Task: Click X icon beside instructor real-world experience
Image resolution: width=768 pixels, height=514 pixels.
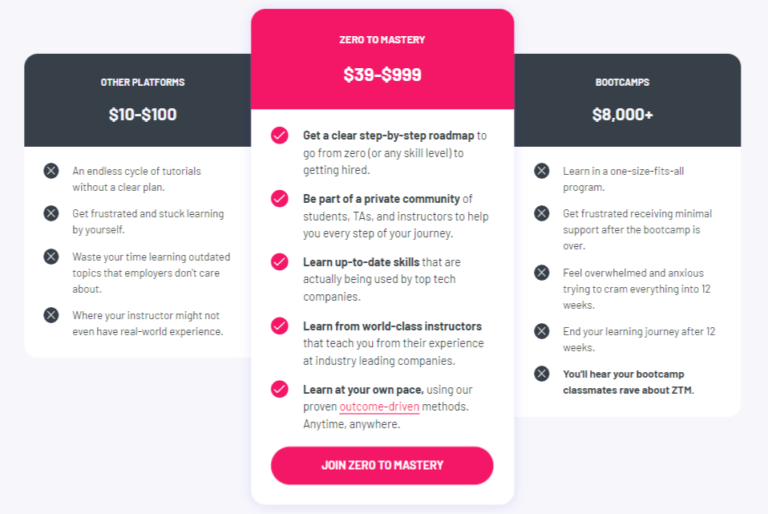Action: coord(51,315)
